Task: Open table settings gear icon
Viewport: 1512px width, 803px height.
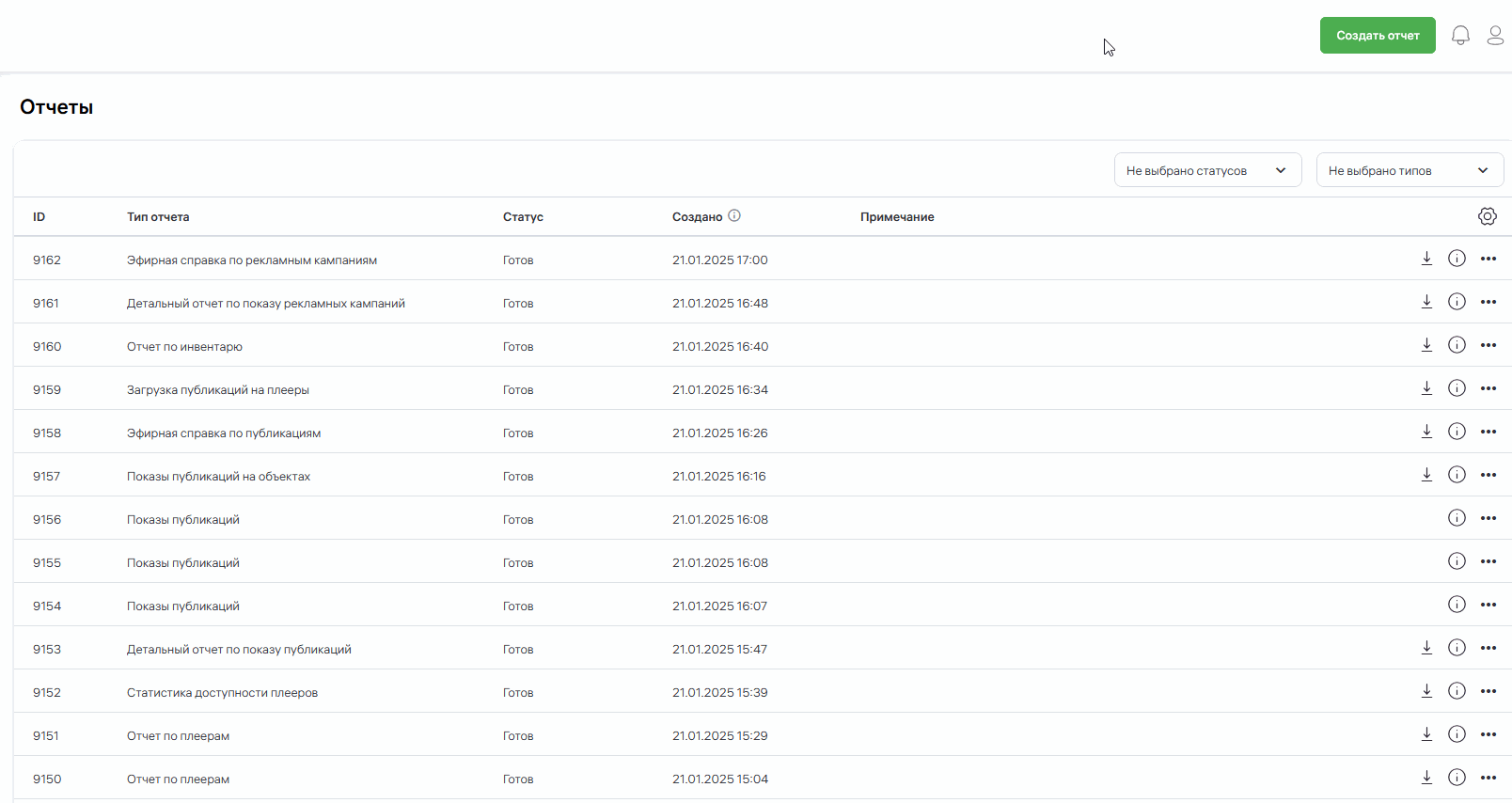Action: pyautogui.click(x=1487, y=216)
